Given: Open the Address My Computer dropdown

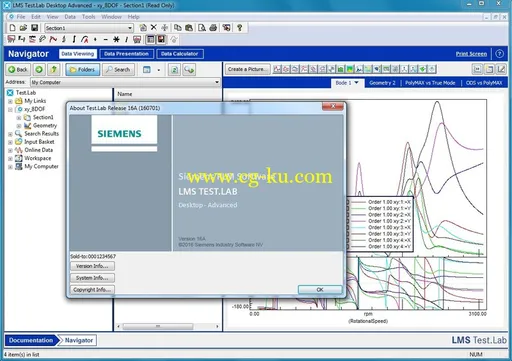Looking at the screenshot, I should 217,82.
